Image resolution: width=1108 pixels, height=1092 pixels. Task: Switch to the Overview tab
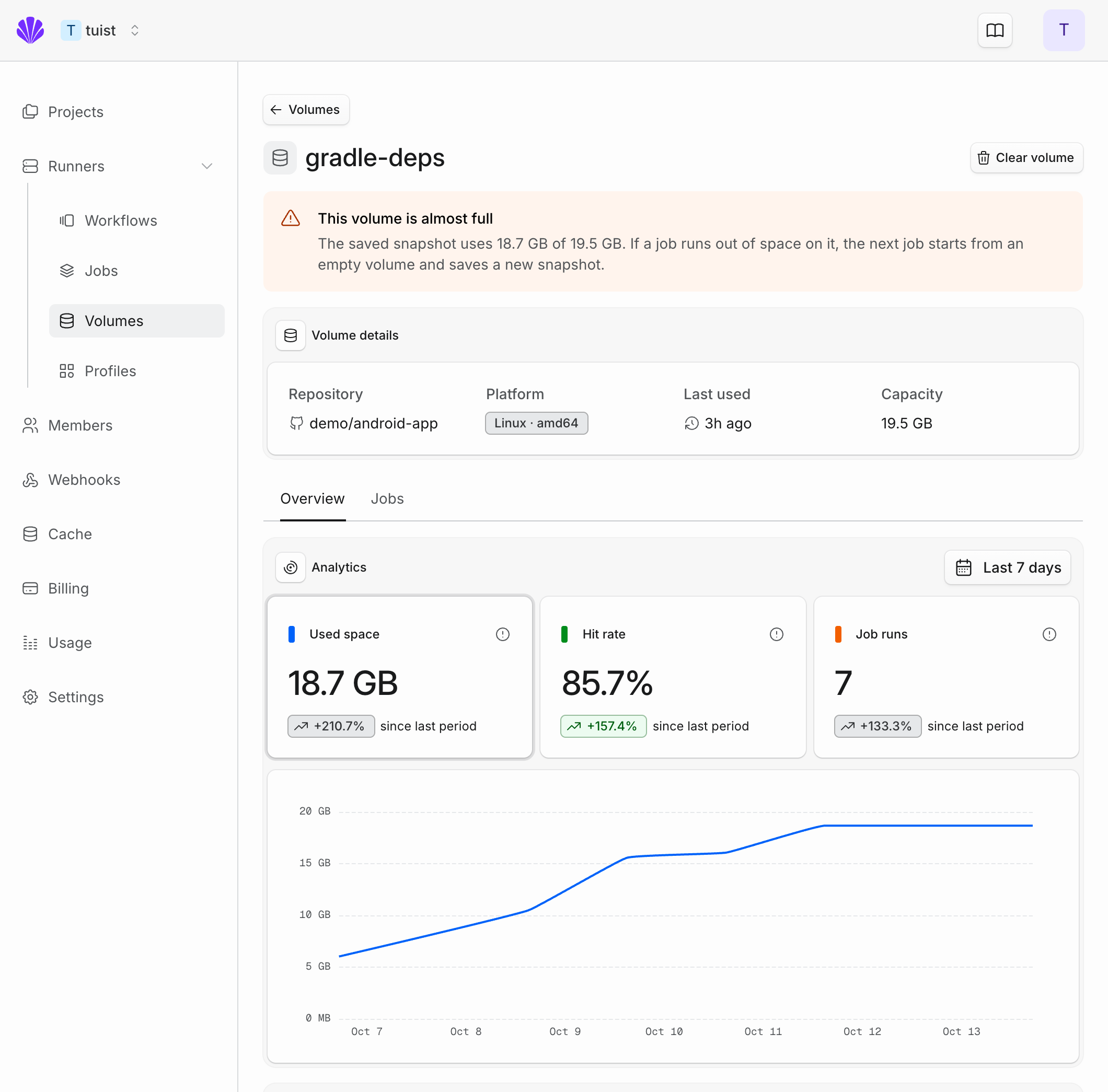pos(313,498)
